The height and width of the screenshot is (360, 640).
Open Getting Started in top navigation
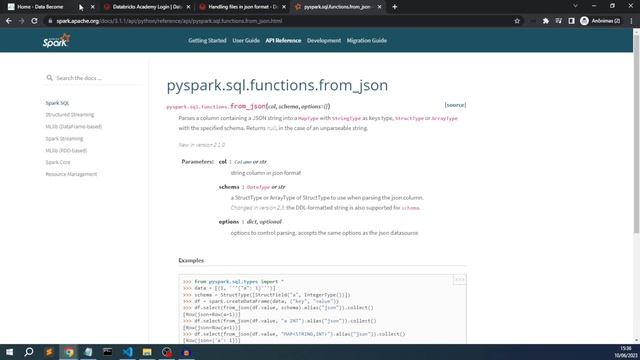tap(207, 40)
